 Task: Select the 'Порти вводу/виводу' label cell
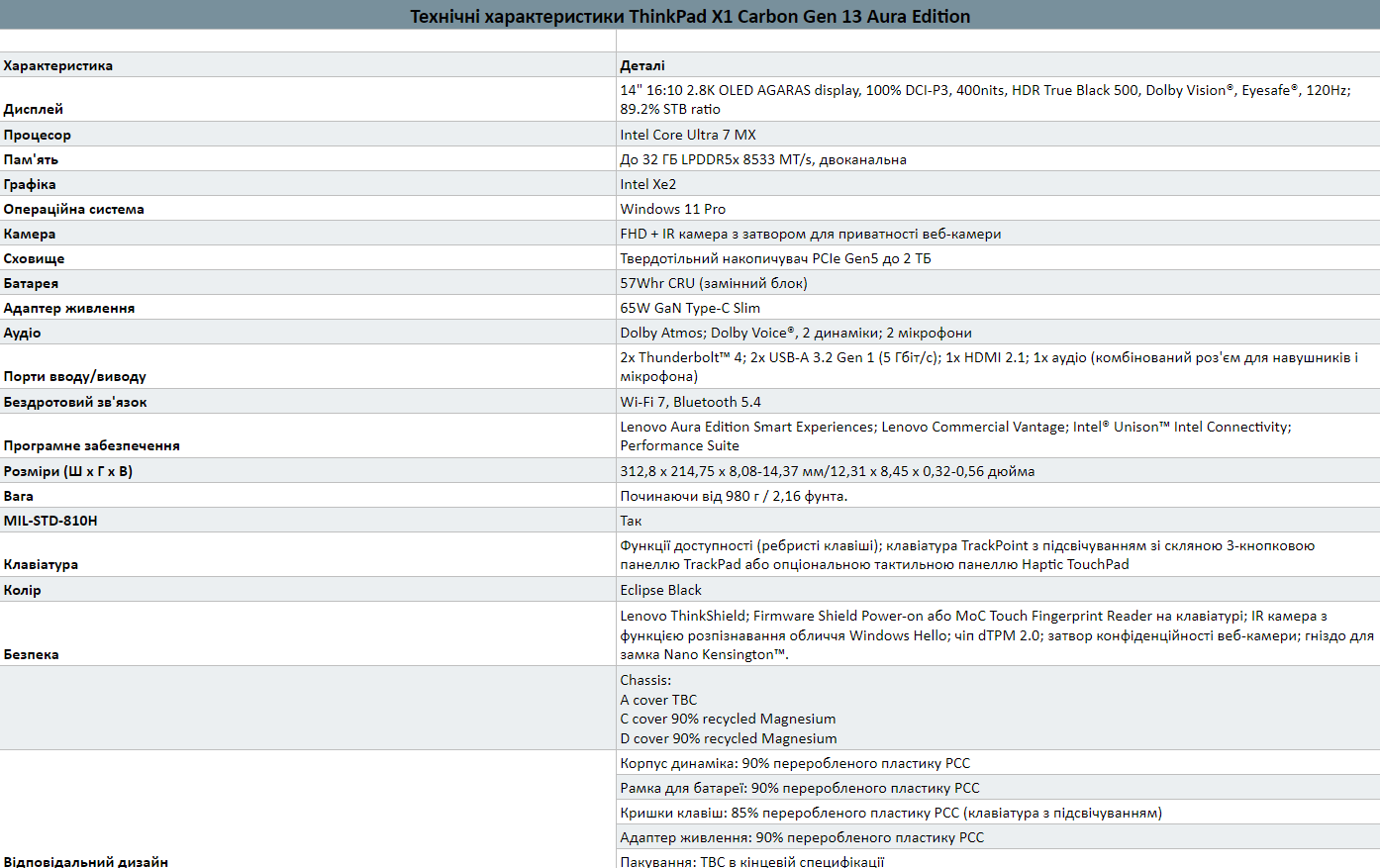[308, 367]
